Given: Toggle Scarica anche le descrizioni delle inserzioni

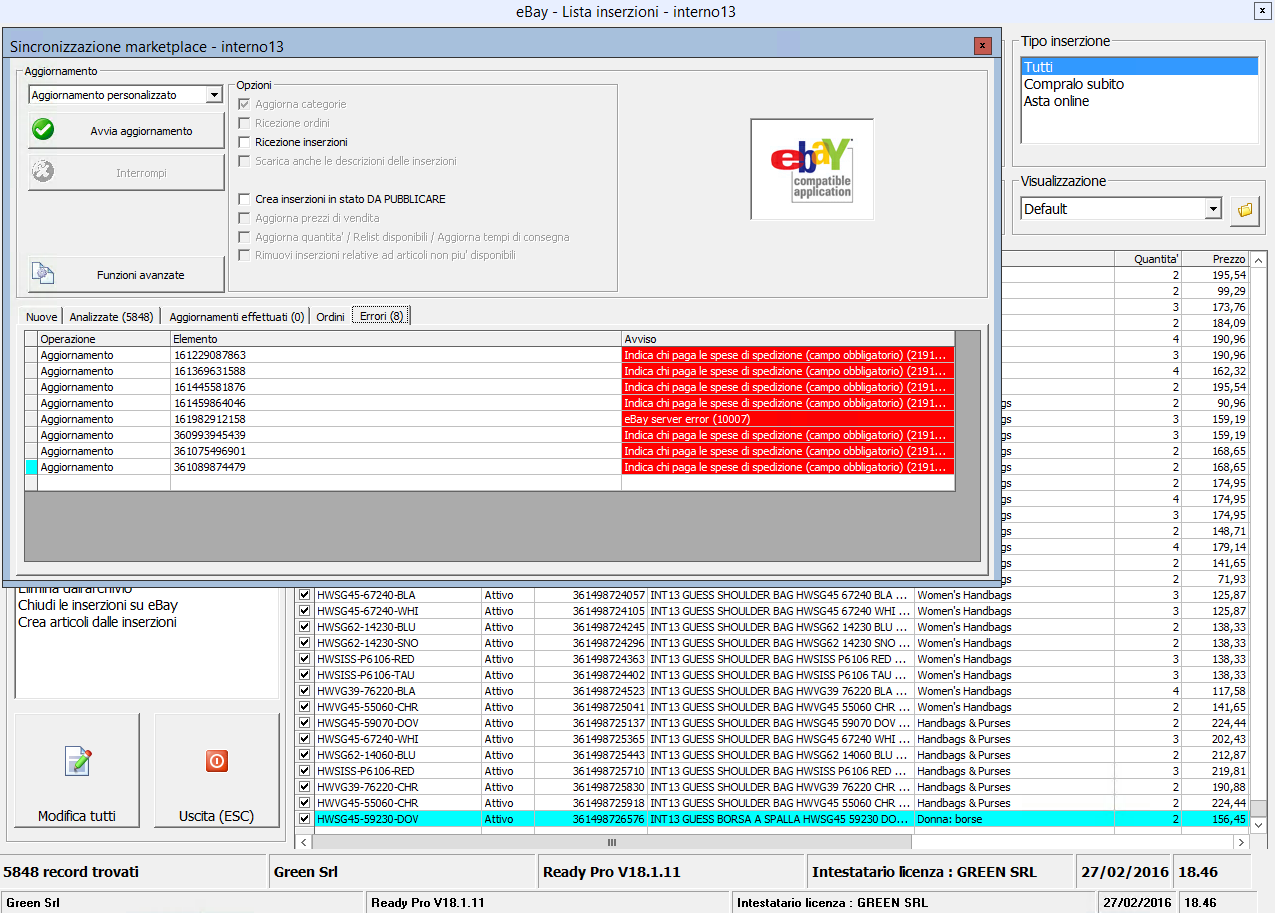Looking at the screenshot, I should point(244,161).
